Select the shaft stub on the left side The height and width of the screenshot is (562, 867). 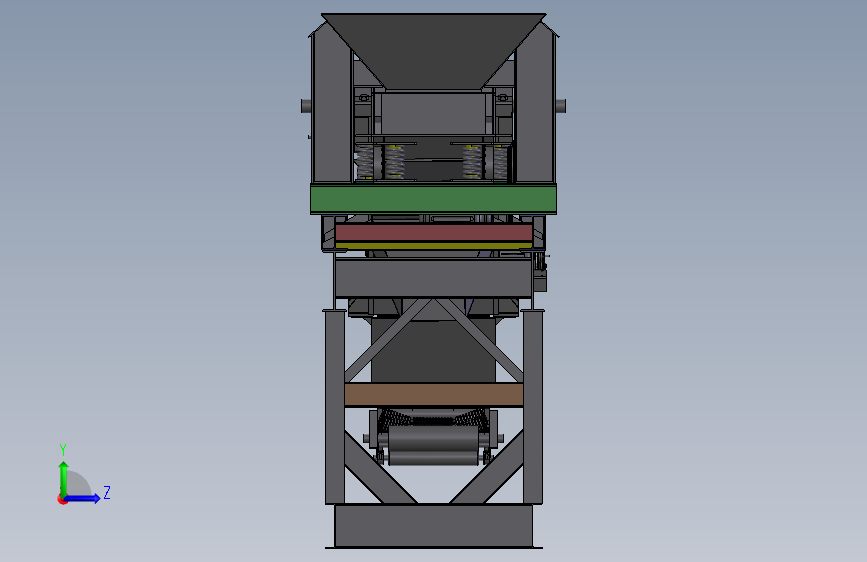tap(306, 106)
